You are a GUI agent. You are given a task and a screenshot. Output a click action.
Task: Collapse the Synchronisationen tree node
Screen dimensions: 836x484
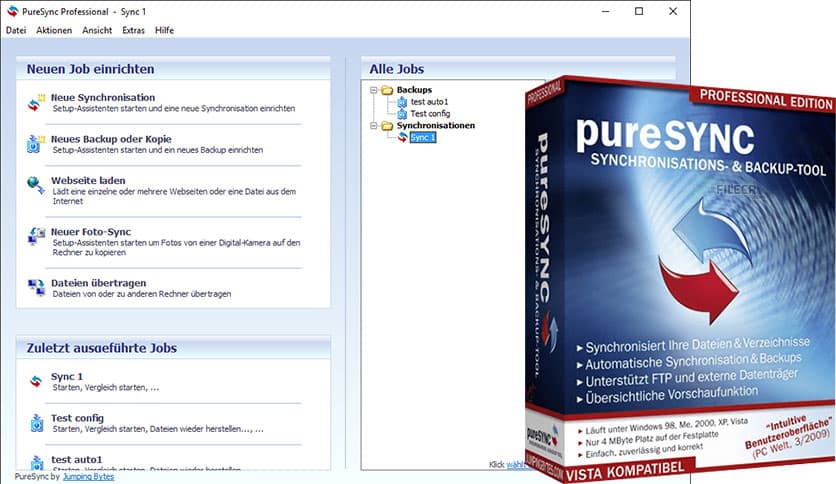pos(374,126)
